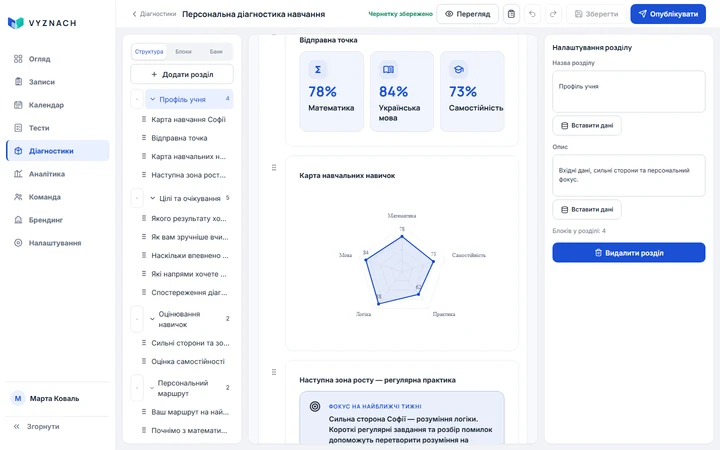Open Команда in the sidebar
720x450 pixels.
pyautogui.click(x=57, y=197)
